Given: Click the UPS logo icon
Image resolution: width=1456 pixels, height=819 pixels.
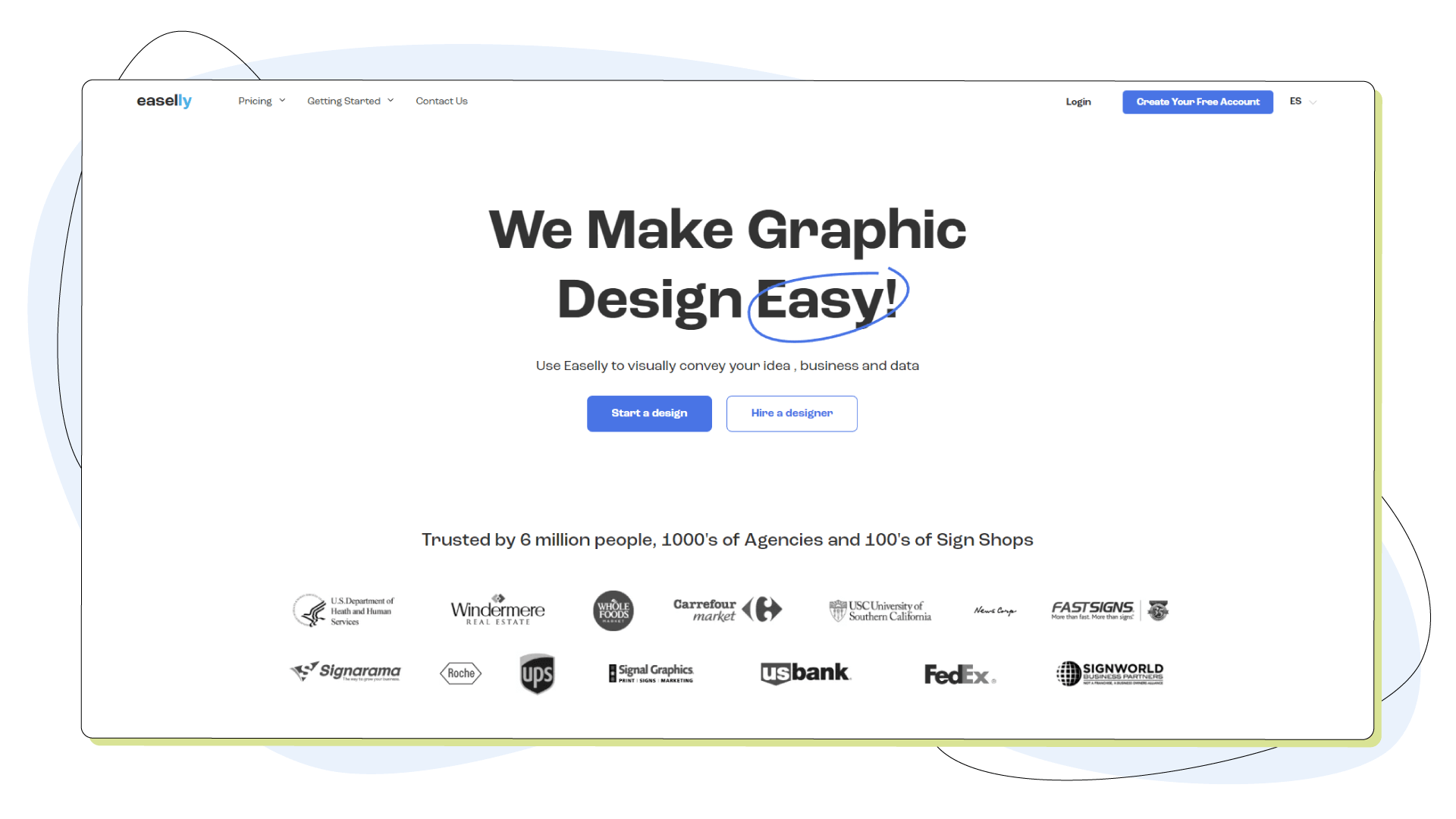Looking at the screenshot, I should point(536,672).
